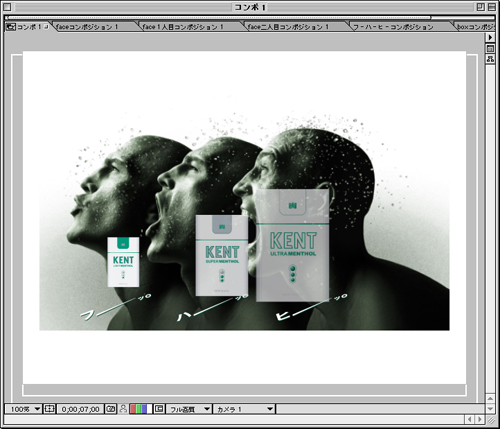Click the region of interest icon

(159, 409)
